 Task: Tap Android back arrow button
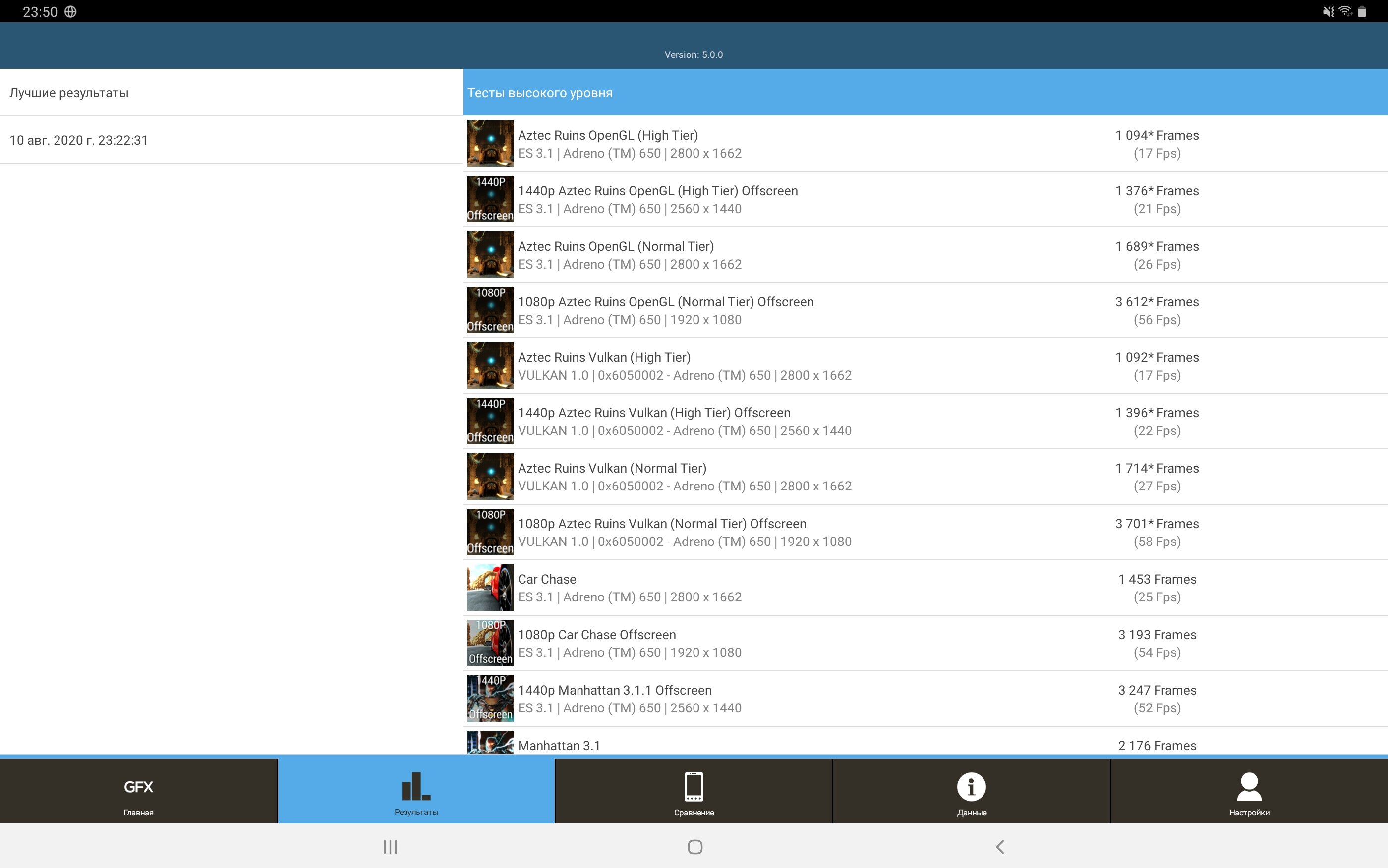[x=1000, y=847]
